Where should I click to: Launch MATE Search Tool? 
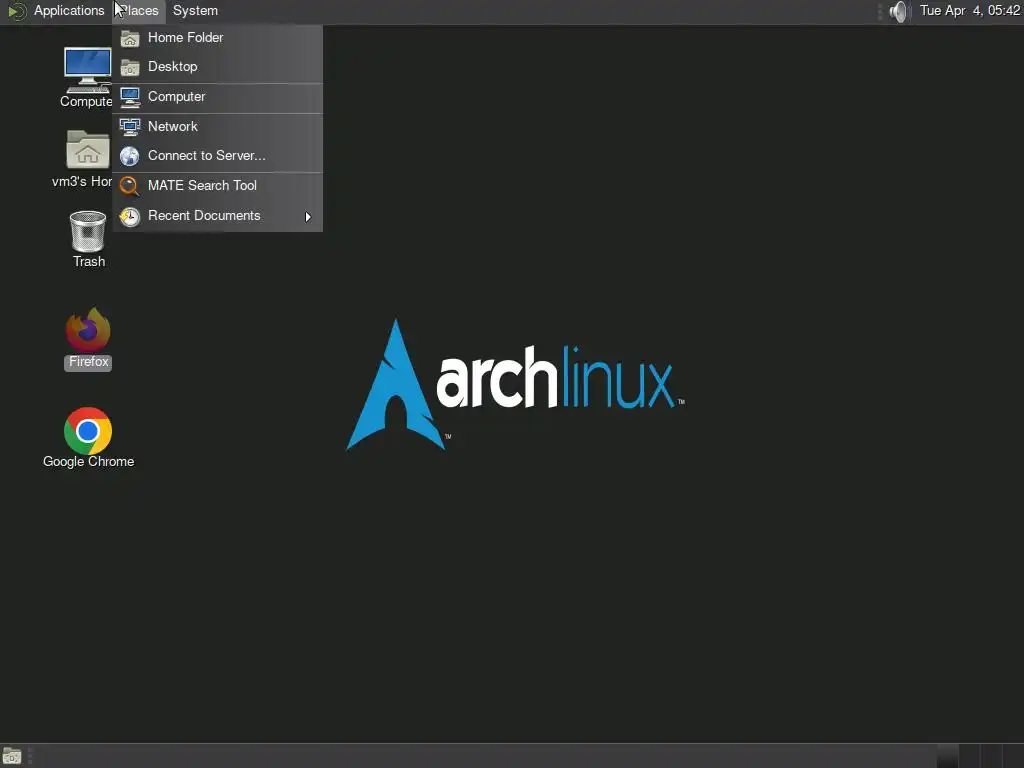(217, 186)
